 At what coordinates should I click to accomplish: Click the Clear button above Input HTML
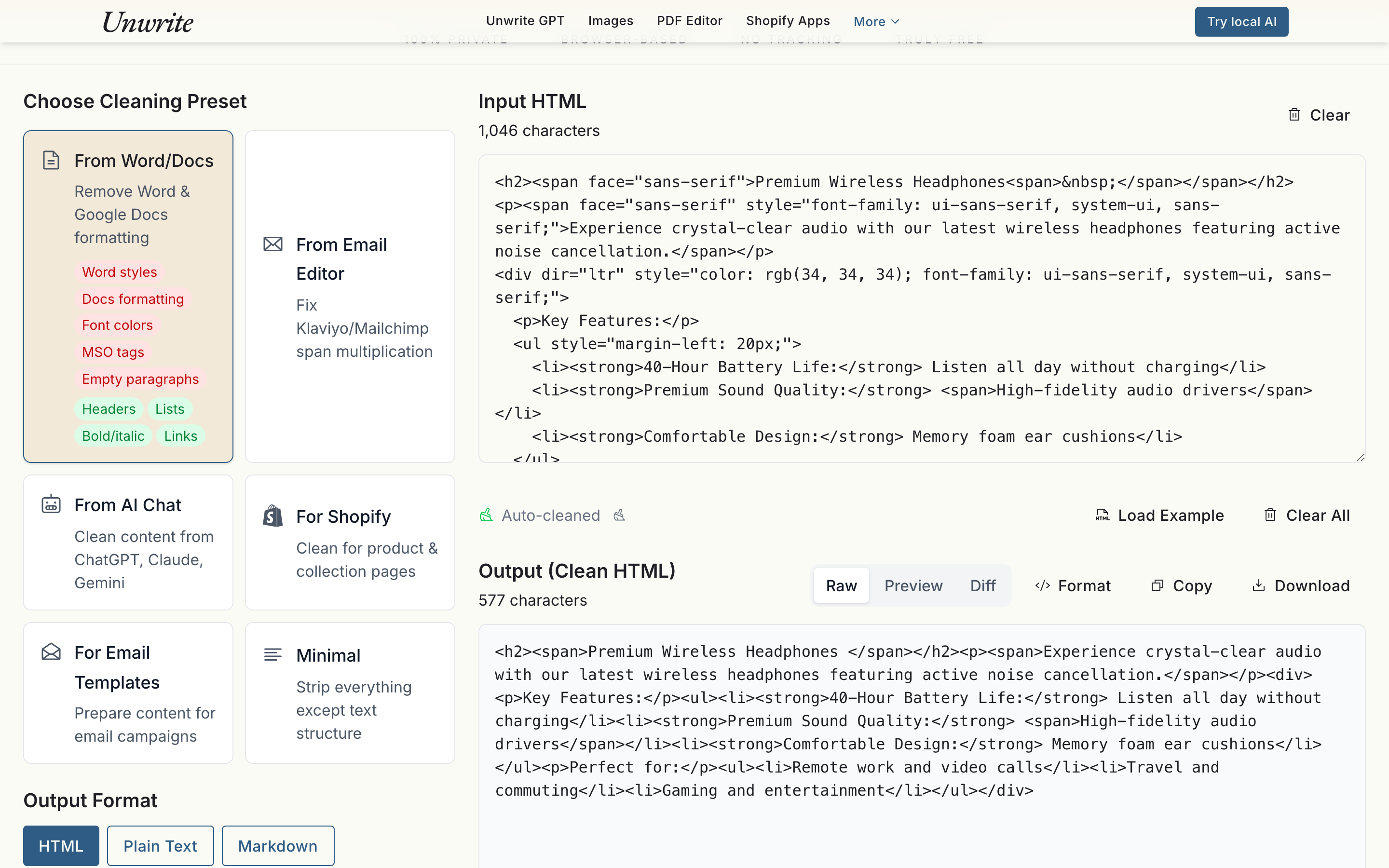coord(1319,115)
